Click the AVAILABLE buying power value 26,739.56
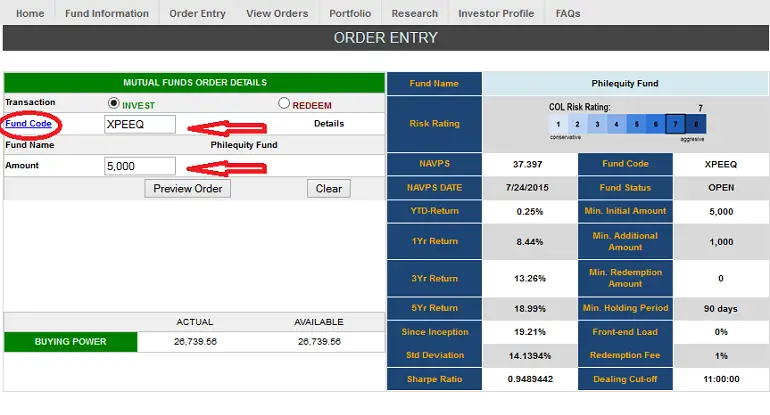The image size is (770, 415). [x=319, y=341]
